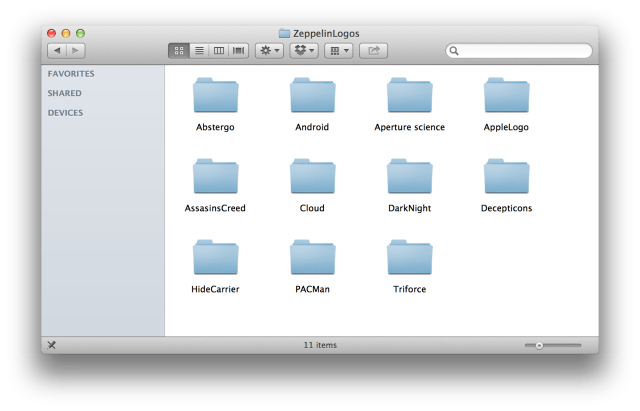Open the Arrange items dropdown

(339, 51)
